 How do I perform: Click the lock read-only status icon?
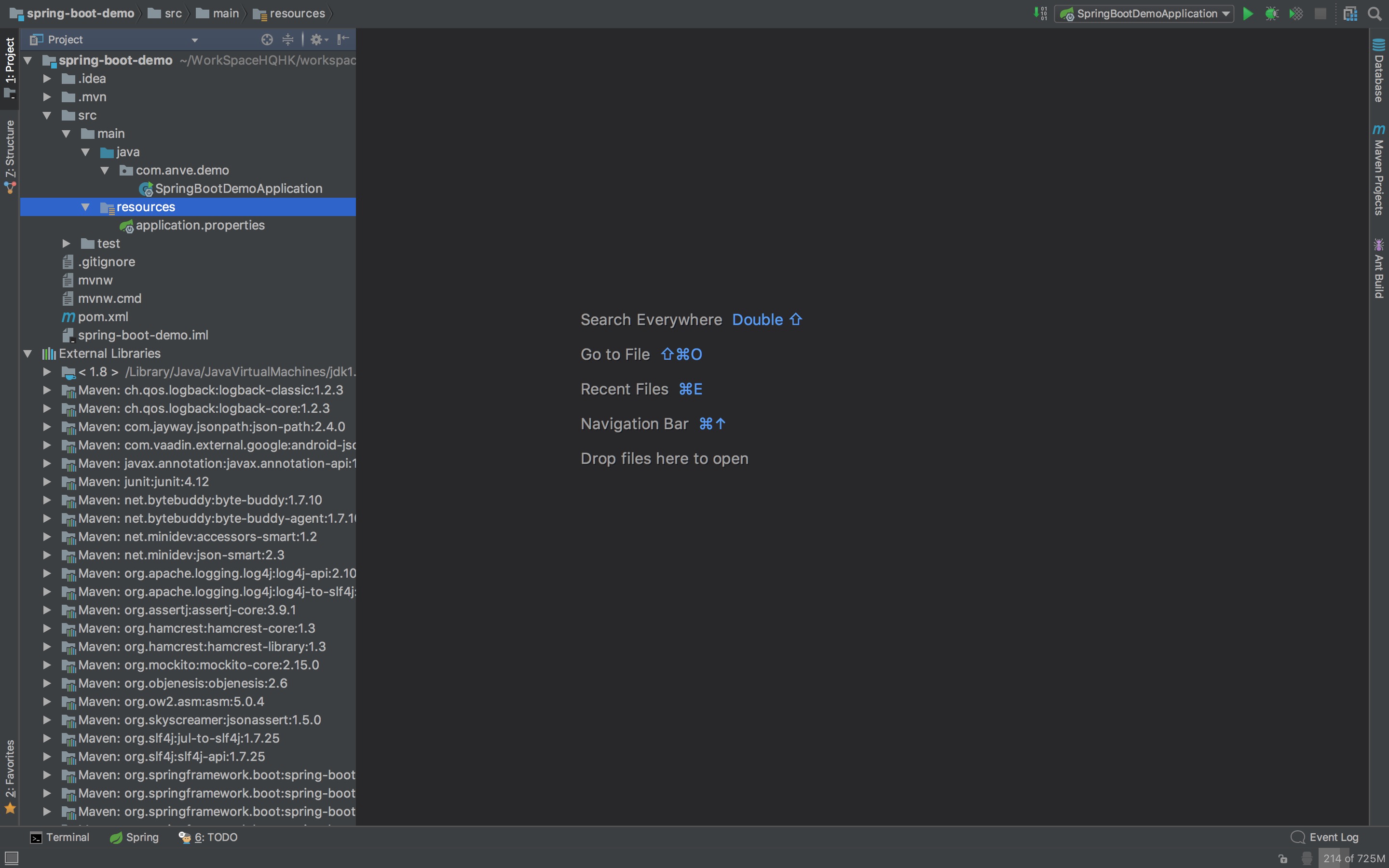[x=1283, y=859]
